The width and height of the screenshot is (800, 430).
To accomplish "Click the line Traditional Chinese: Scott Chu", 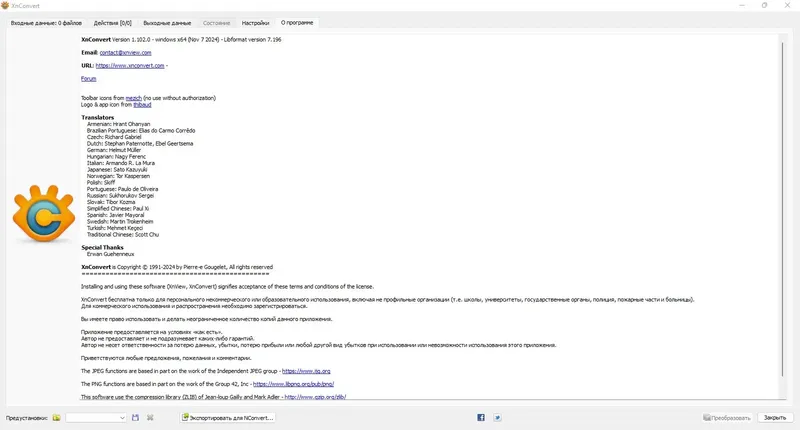I will tap(123, 235).
